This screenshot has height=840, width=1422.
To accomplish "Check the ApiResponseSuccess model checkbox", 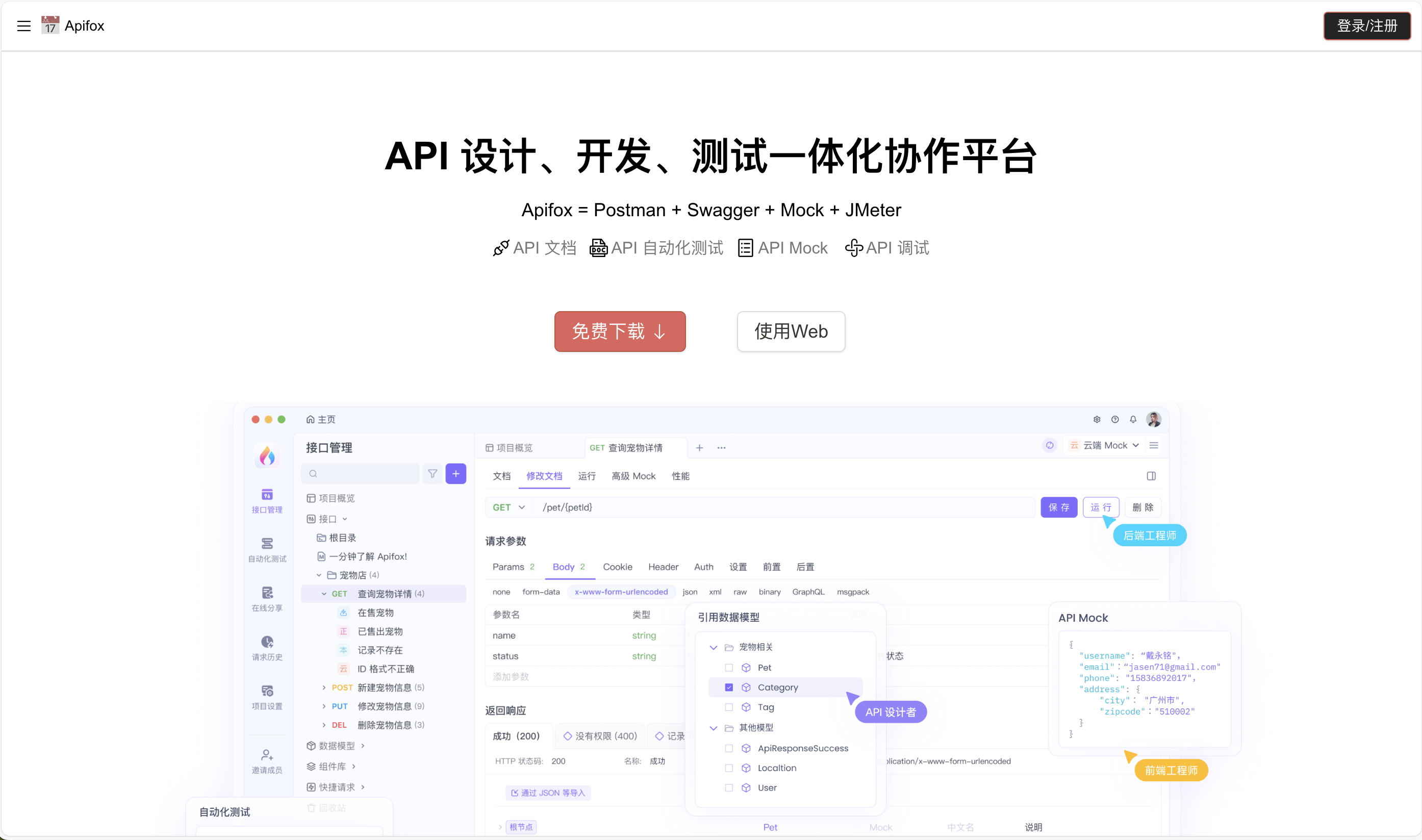I will (728, 748).
